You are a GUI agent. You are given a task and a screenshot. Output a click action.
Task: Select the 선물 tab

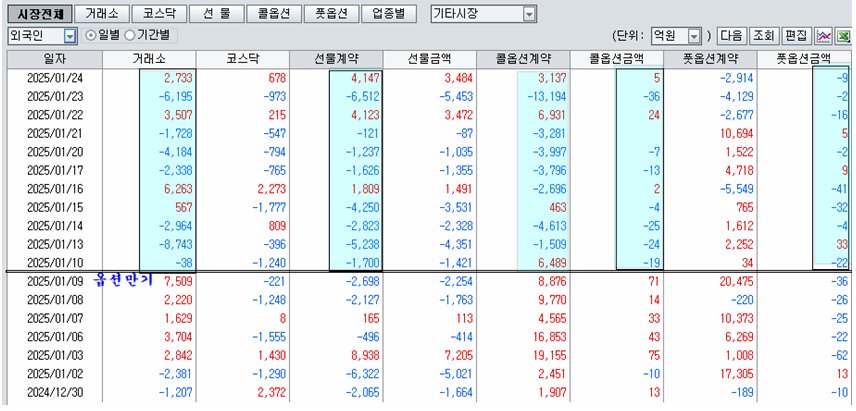tap(215, 14)
